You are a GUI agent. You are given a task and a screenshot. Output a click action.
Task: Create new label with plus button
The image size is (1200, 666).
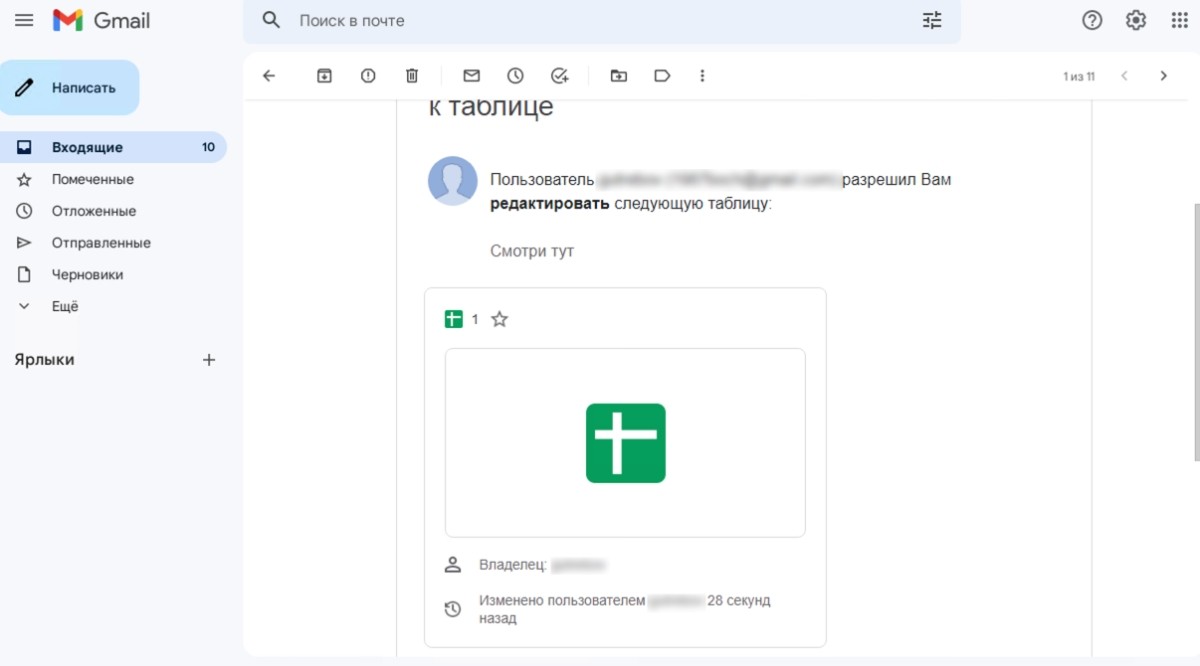point(209,360)
